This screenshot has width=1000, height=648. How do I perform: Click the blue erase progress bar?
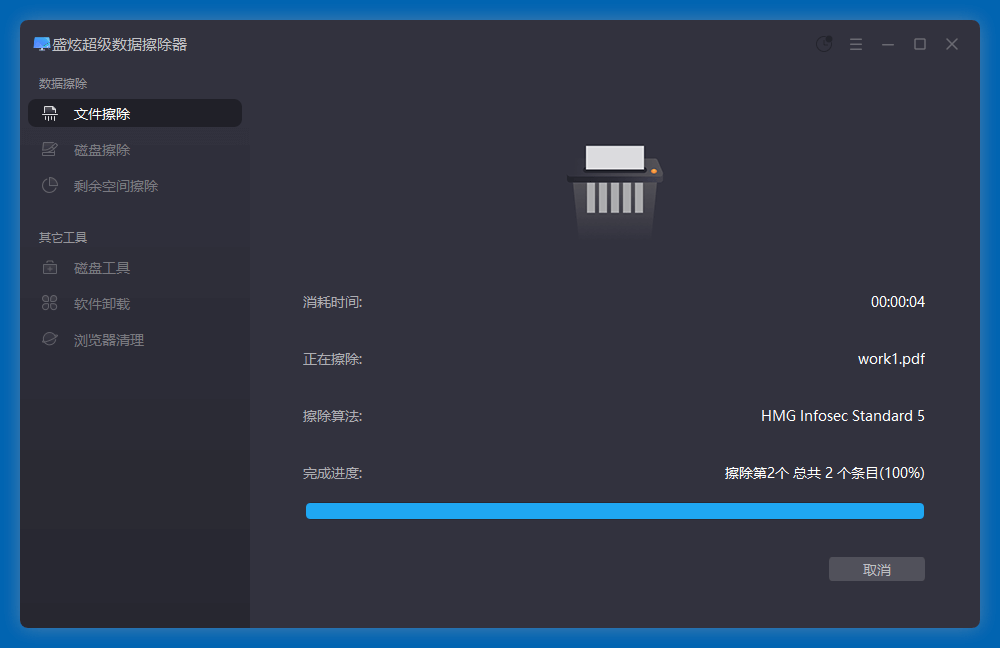[x=614, y=511]
